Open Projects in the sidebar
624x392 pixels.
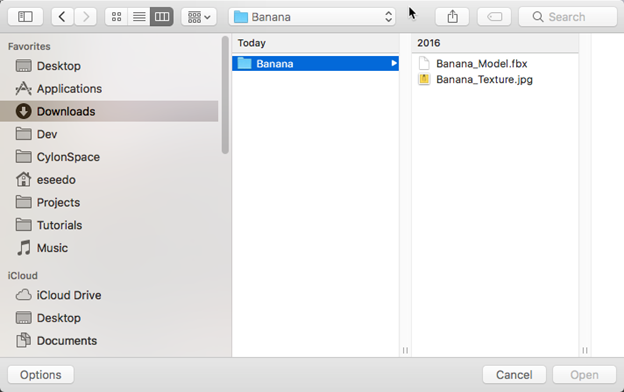(x=109, y=202)
